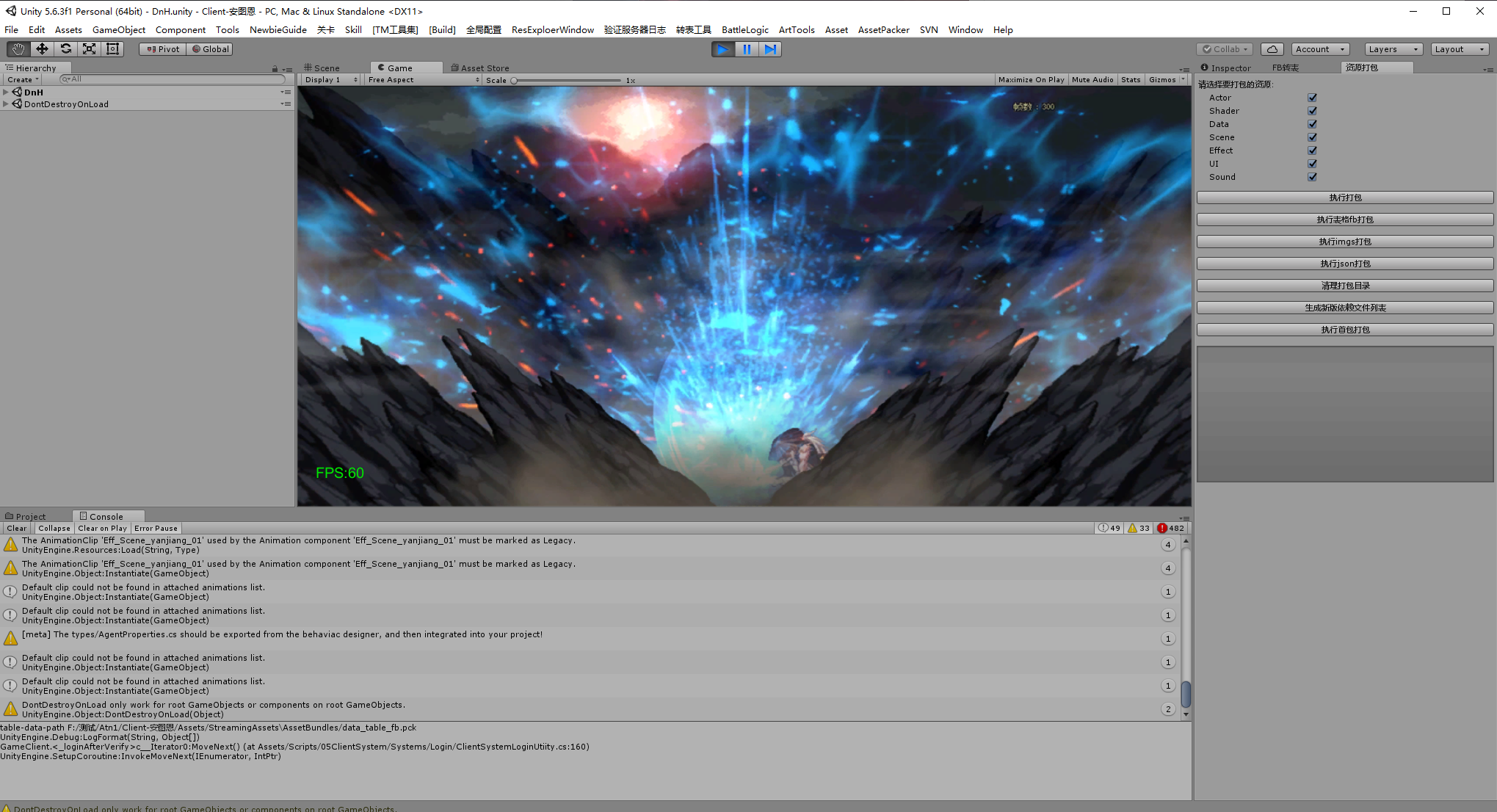Viewport: 1497px width, 812px height.
Task: Open the Gizmos dropdown
Action: coord(1167,80)
